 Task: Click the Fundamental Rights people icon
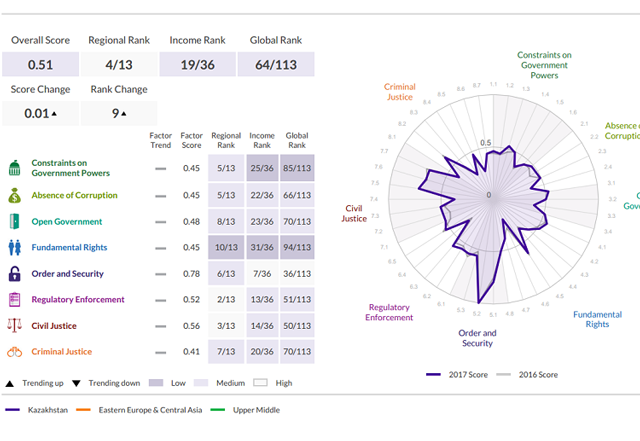point(15,247)
